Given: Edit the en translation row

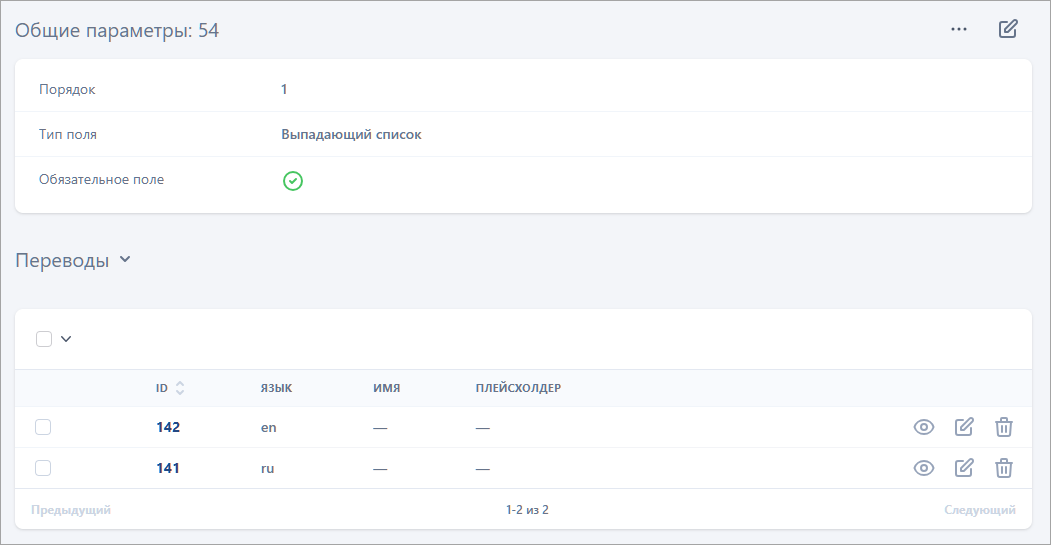Looking at the screenshot, I should coord(964,427).
